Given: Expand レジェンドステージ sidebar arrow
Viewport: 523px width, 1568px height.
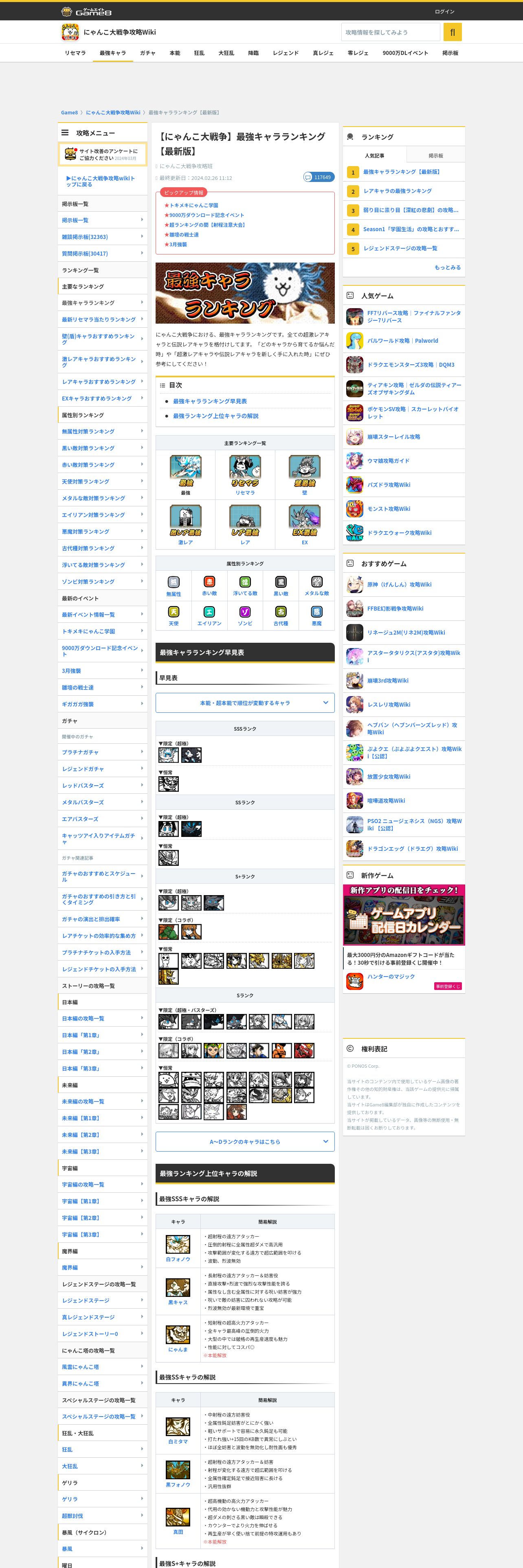Looking at the screenshot, I should pyautogui.click(x=142, y=1300).
